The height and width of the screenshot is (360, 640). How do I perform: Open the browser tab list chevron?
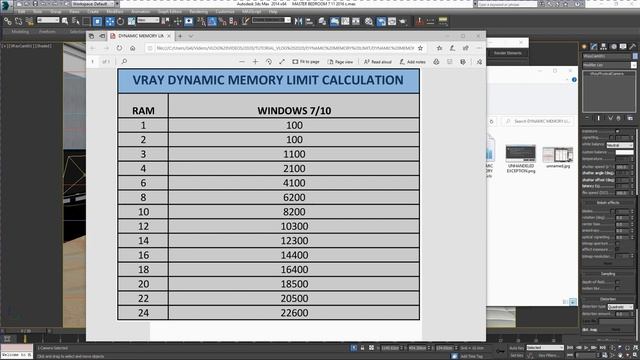tap(191, 36)
